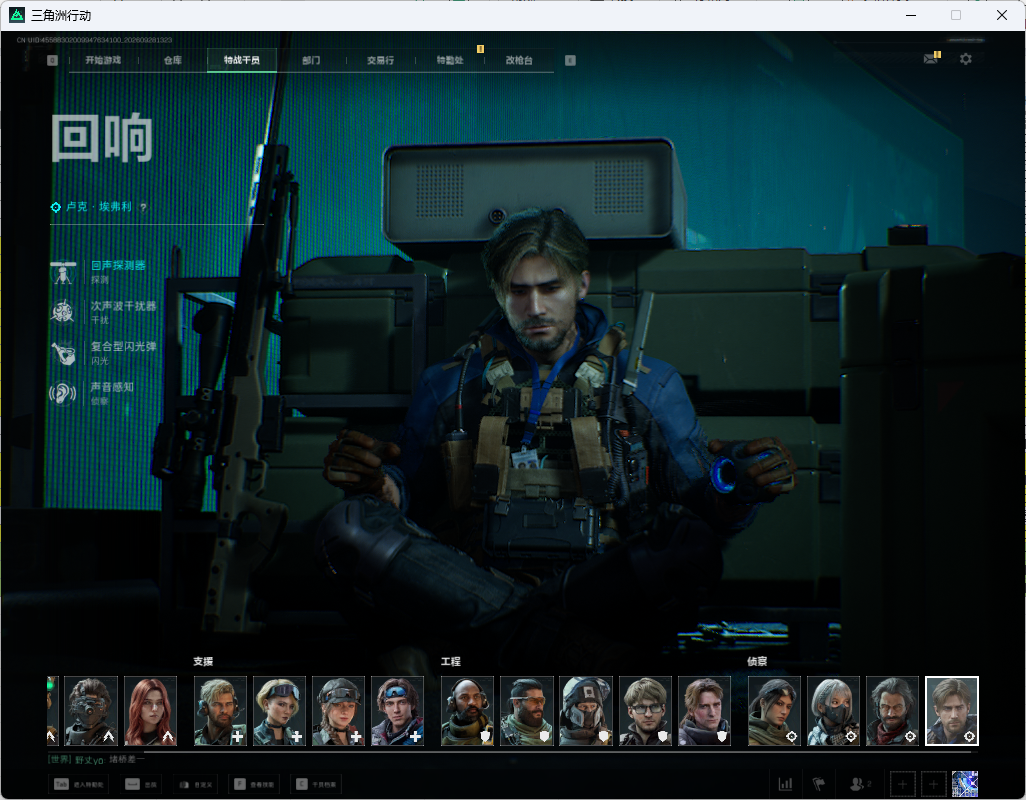The image size is (1026, 800).
Task: Switch to the 开始游戏 tab
Action: tap(103, 60)
